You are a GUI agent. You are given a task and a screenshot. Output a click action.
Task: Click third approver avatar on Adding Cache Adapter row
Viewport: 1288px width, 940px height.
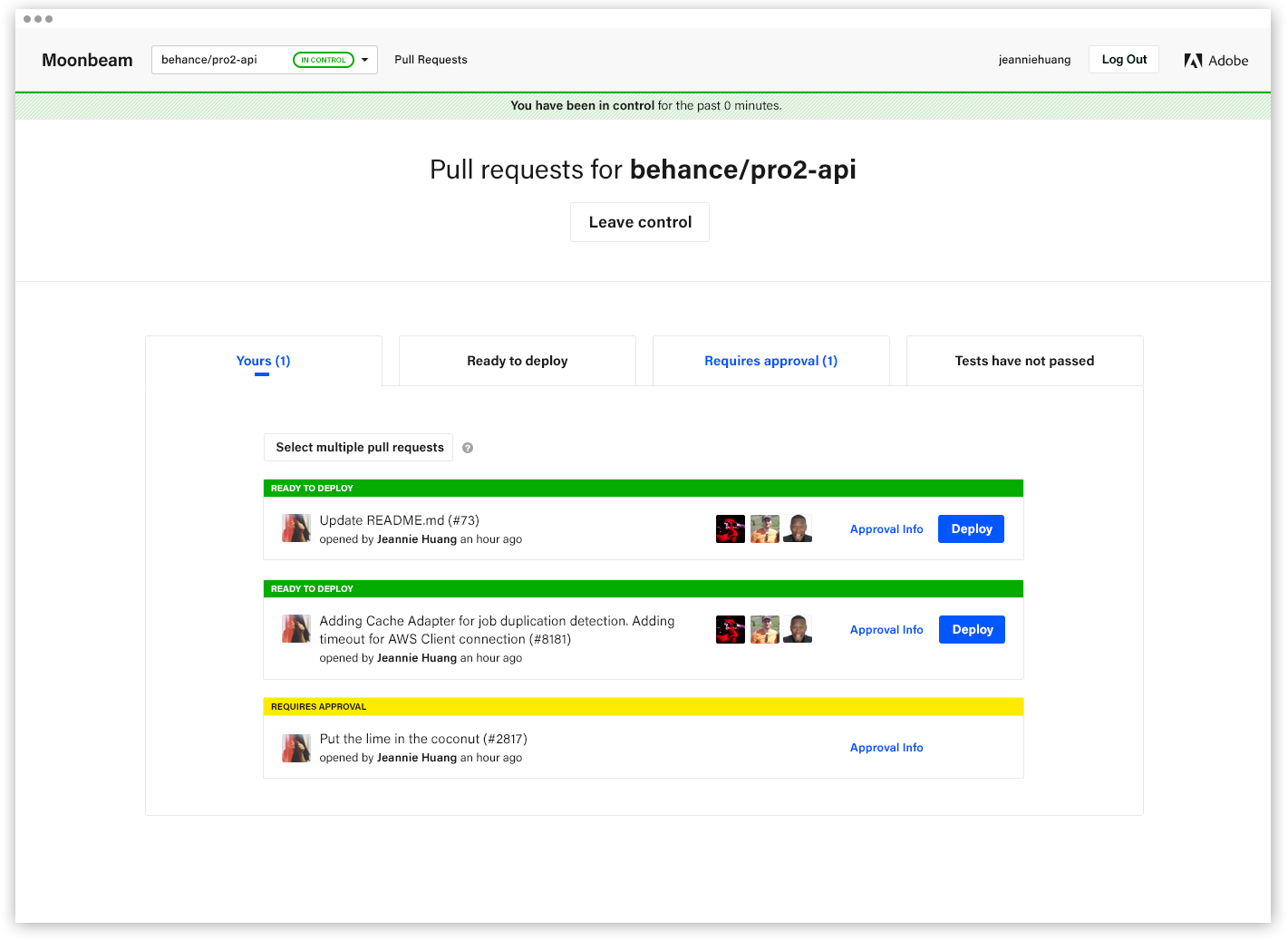click(x=798, y=629)
